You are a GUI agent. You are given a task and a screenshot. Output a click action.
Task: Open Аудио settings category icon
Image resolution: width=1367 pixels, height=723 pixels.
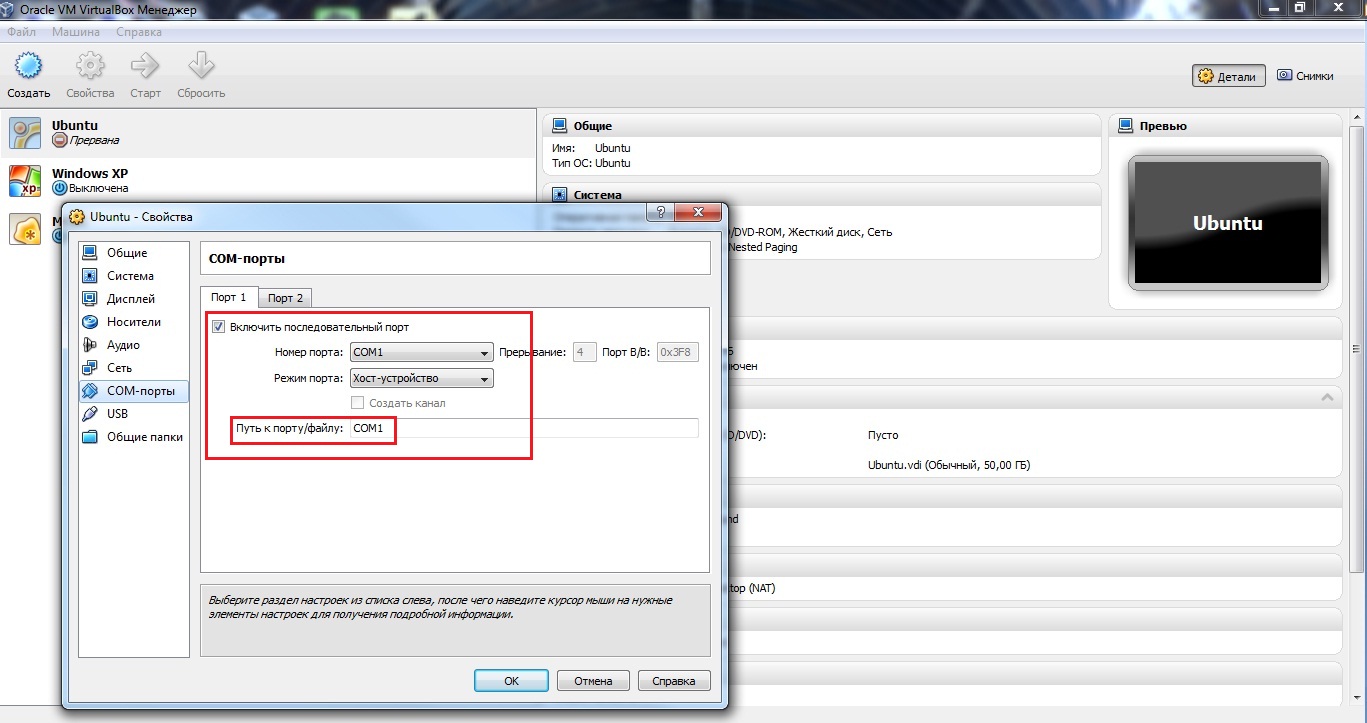90,344
